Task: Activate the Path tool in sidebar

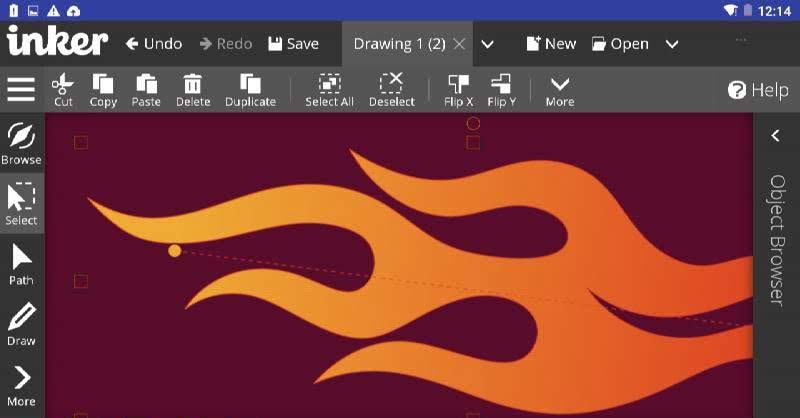Action: point(21,264)
